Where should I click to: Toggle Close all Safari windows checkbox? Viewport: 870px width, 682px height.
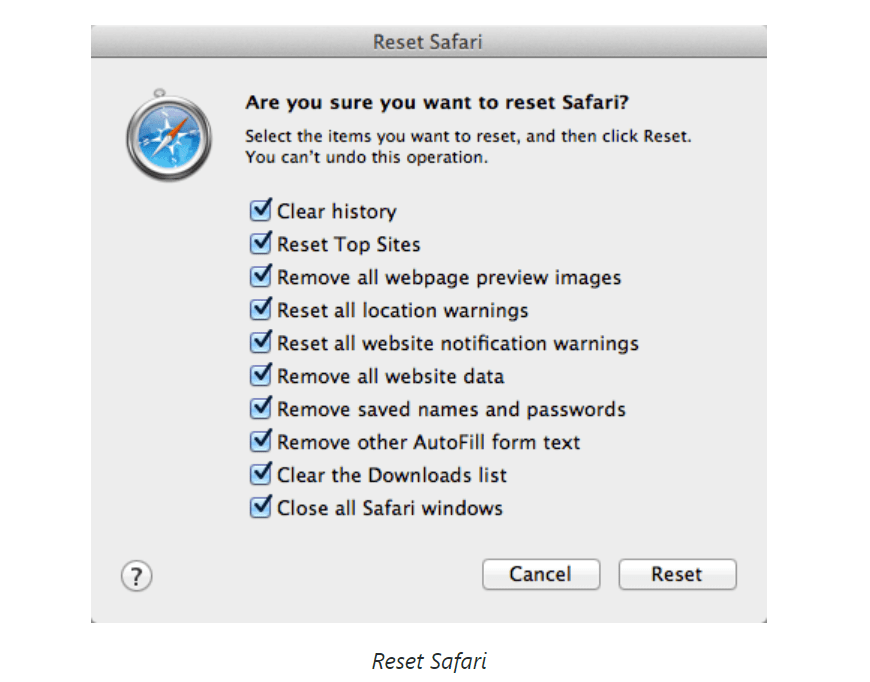(260, 507)
